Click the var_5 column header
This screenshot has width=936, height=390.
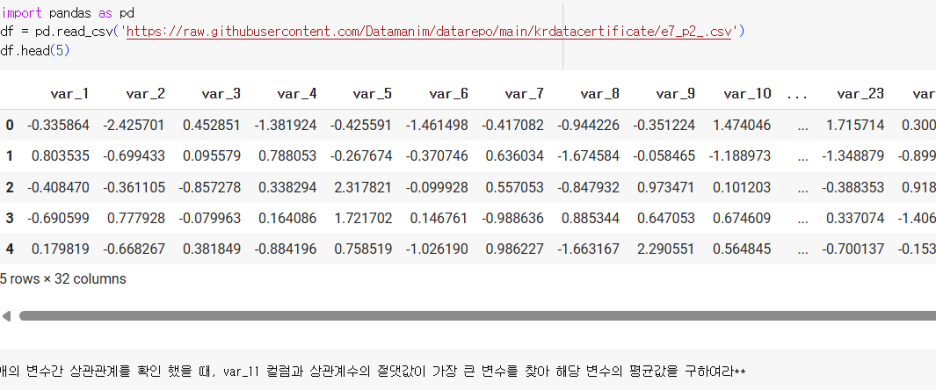372,94
